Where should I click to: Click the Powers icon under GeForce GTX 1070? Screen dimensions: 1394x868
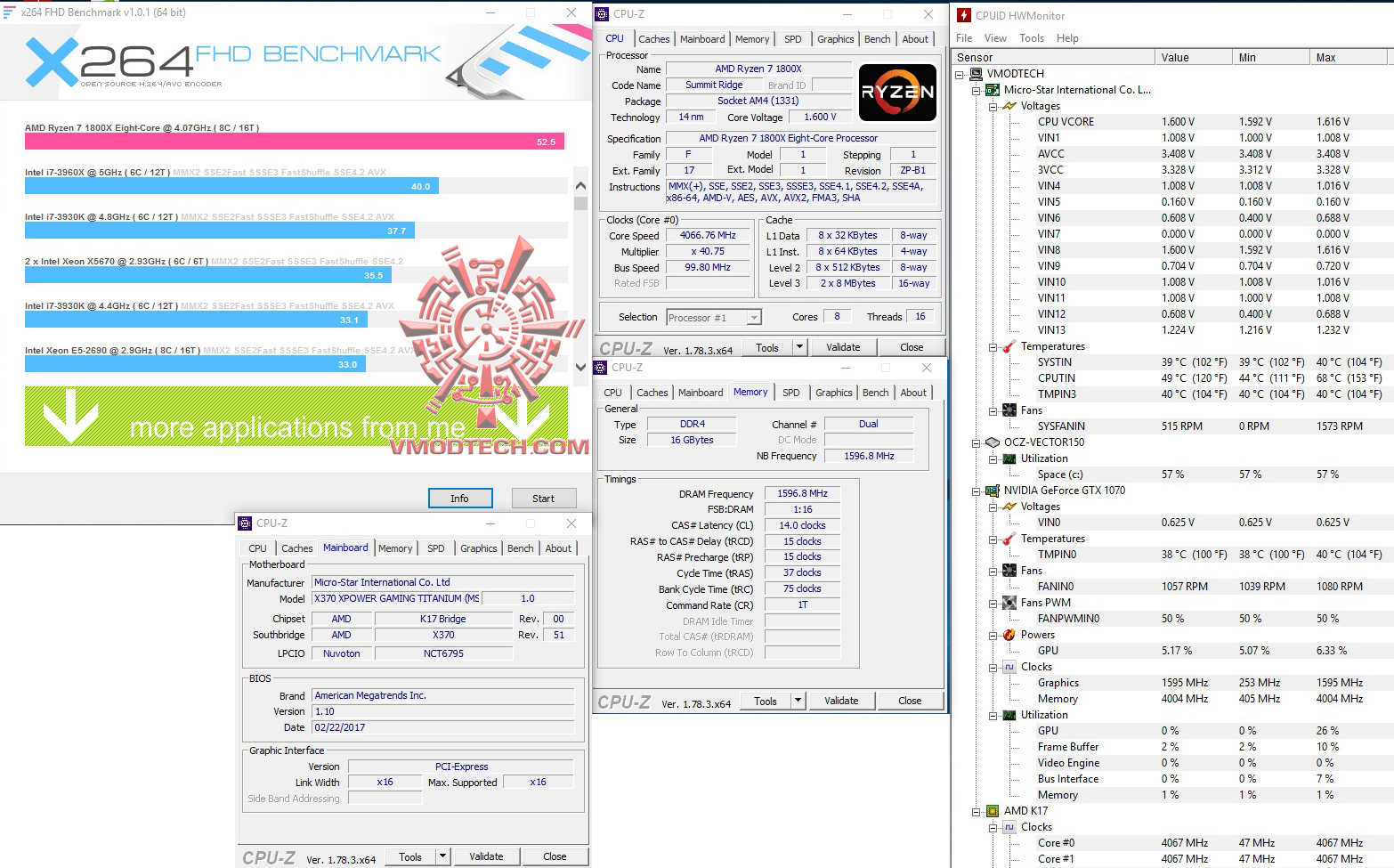click(x=1009, y=635)
